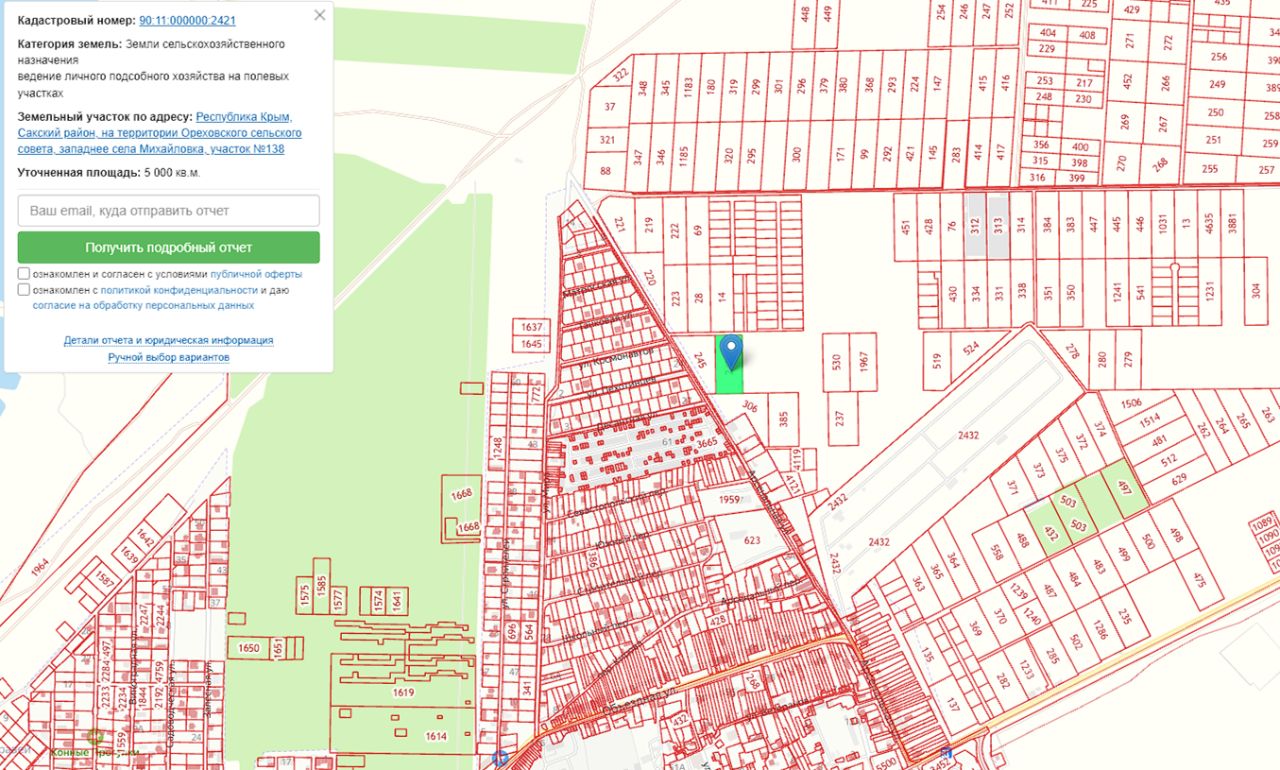Select parcel labeled 3881
The width and height of the screenshot is (1280, 770).
click(x=1233, y=225)
